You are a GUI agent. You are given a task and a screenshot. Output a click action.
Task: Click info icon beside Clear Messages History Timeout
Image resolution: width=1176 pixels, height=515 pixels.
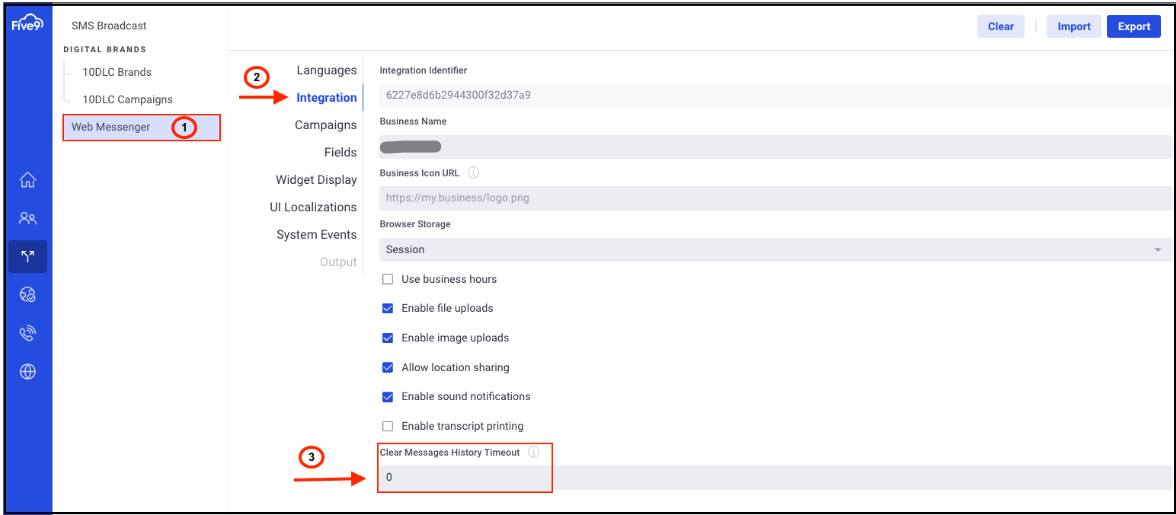pyautogui.click(x=533, y=453)
